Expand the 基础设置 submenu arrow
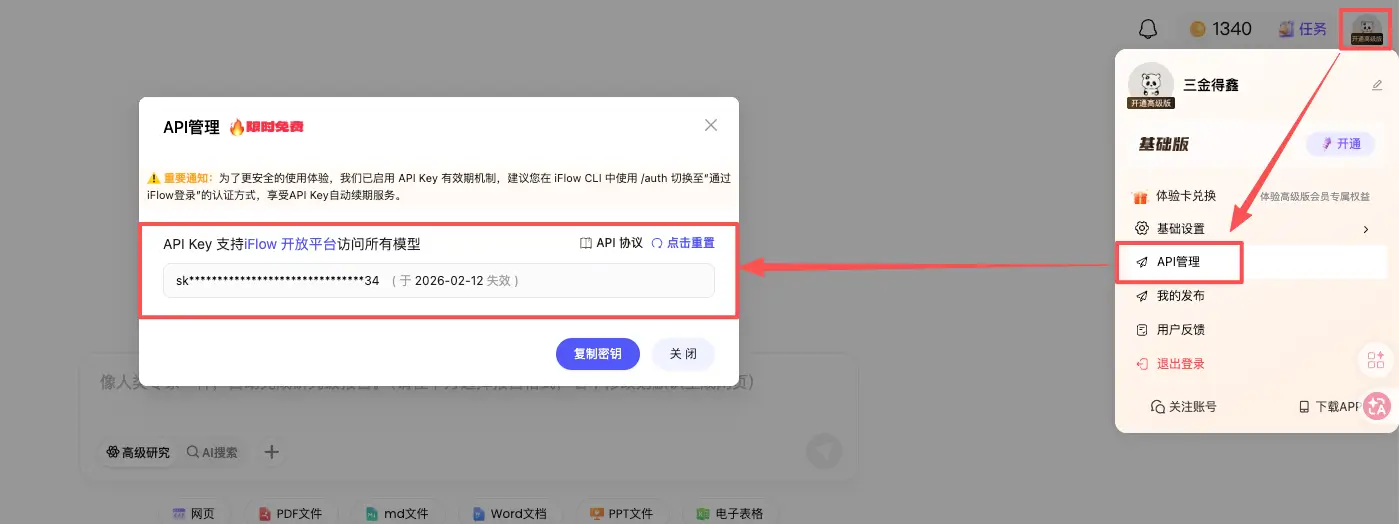This screenshot has width=1399, height=524. pos(1366,229)
